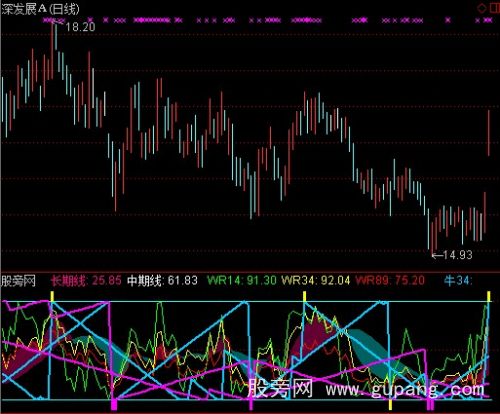Click the last tall red candlestick at the right edge

[489, 133]
